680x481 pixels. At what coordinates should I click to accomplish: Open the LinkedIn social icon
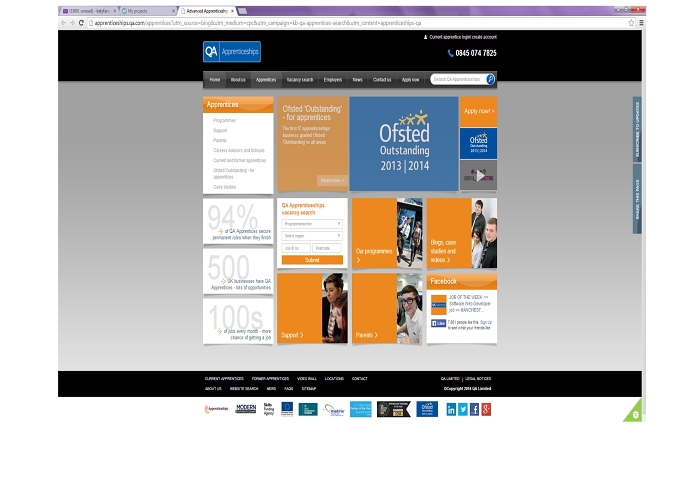coord(451,409)
